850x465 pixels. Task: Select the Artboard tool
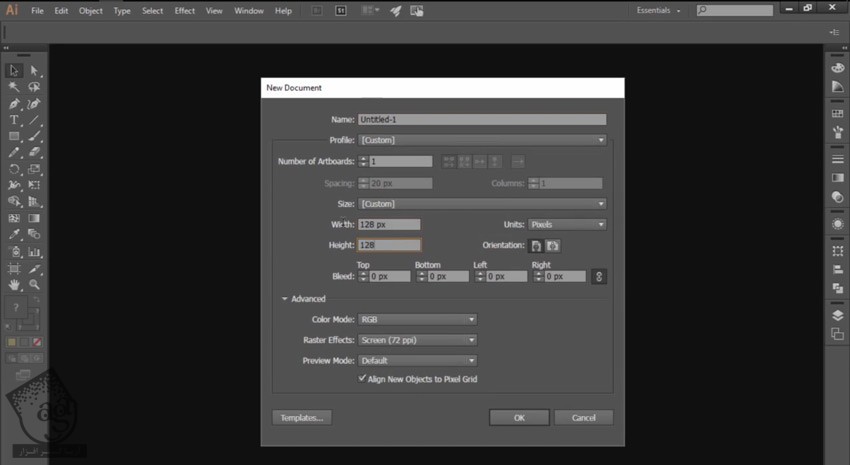14,269
